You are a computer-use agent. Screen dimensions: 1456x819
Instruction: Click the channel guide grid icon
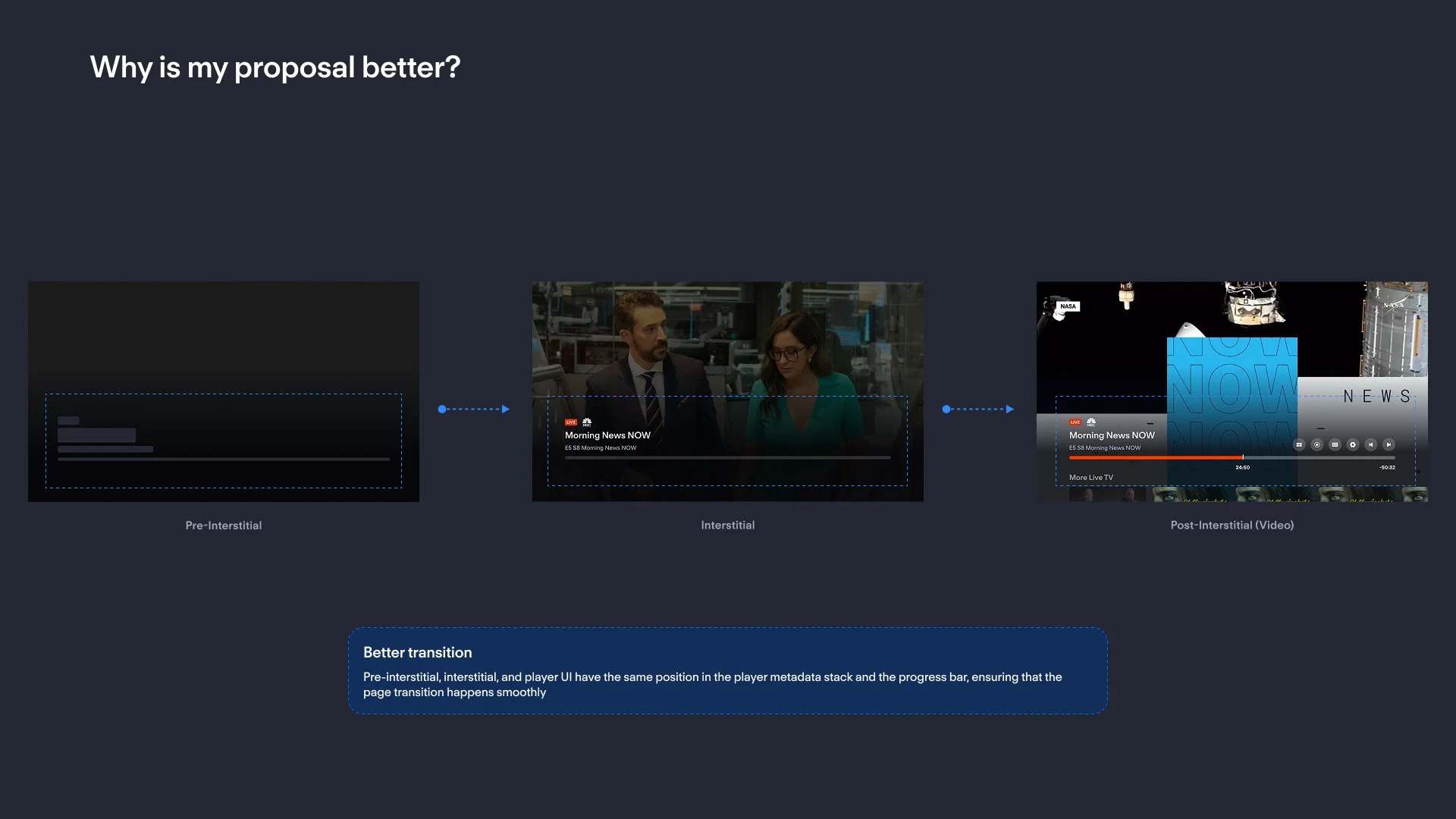(x=1299, y=445)
